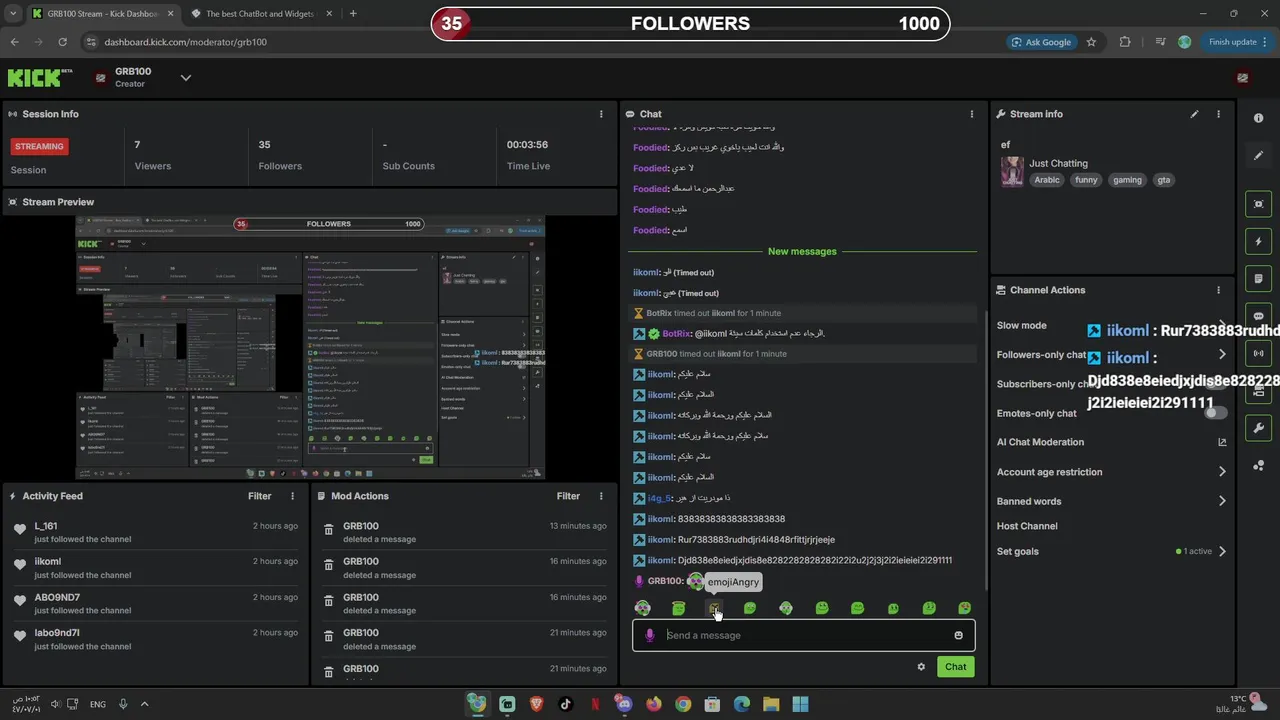Expand GRB100 channel dropdown
Screen dimensions: 1280x720
click(186, 77)
